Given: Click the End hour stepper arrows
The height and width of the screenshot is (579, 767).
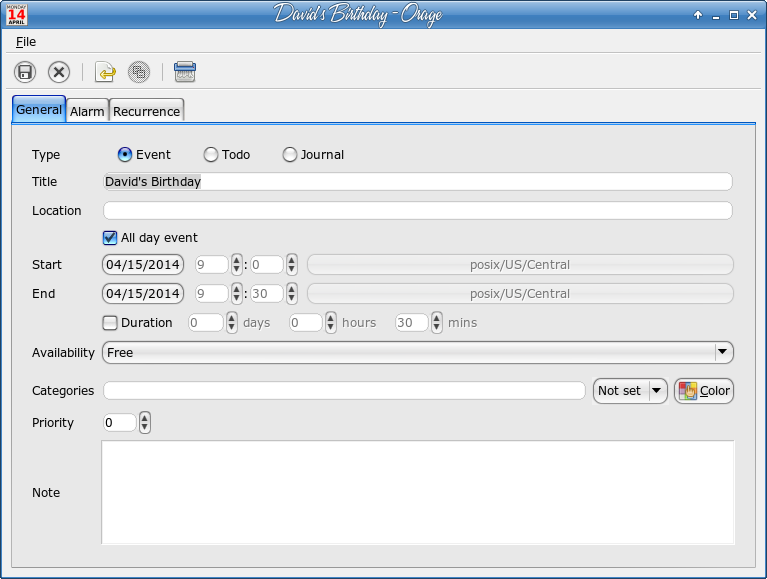Looking at the screenshot, I should coord(237,293).
